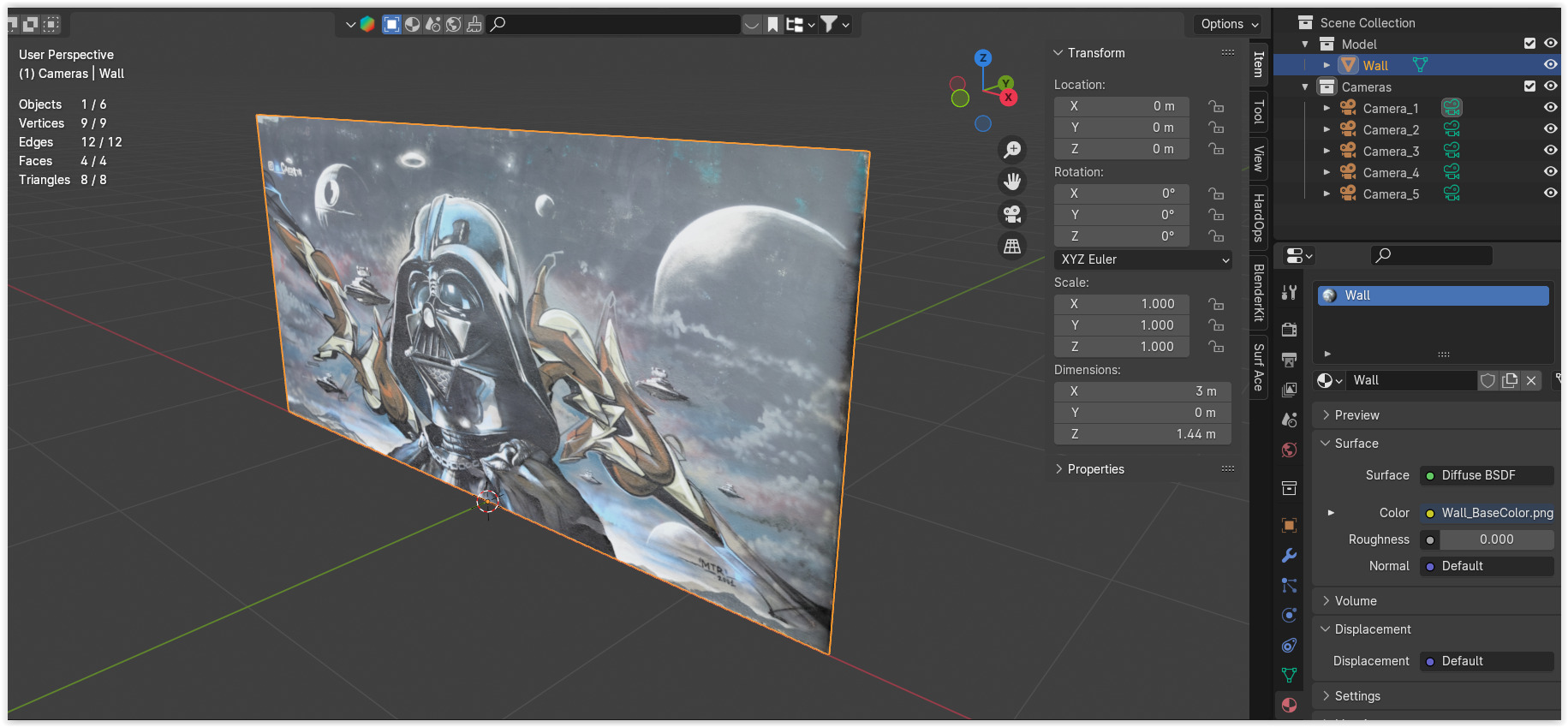This screenshot has width=1568, height=727.
Task: Hide Camera_3 in the viewport
Action: (1550, 151)
